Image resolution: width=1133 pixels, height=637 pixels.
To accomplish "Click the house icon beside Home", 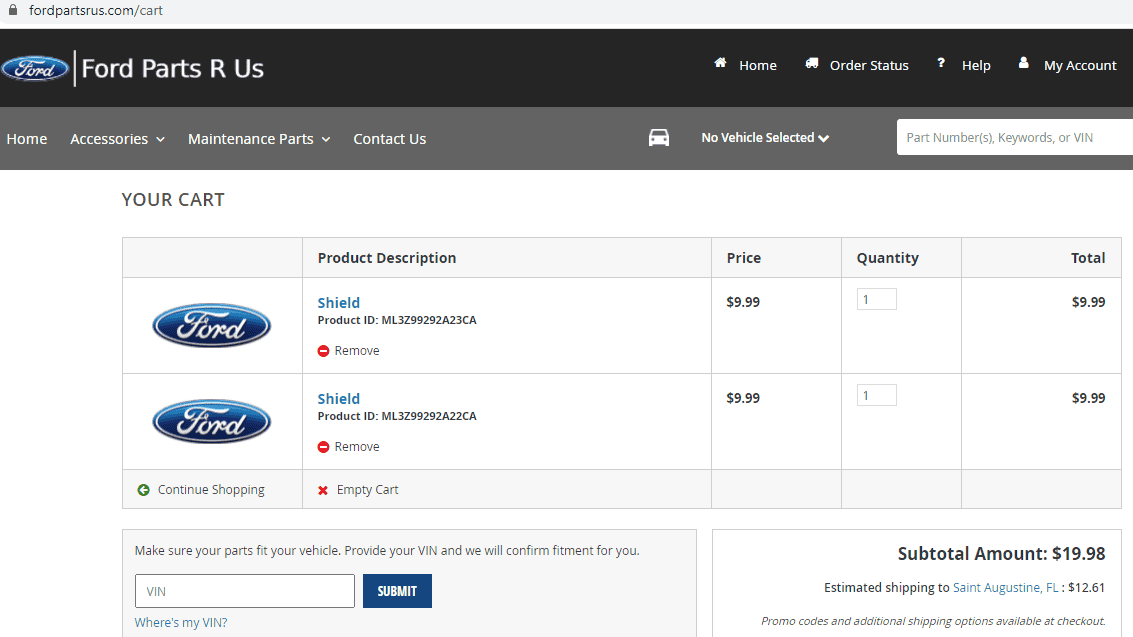I will pos(720,63).
